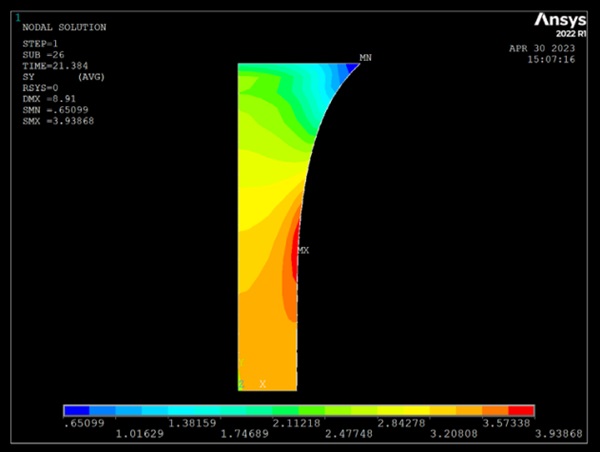Image resolution: width=600 pixels, height=452 pixels.
Task: Click the 'TIME=21.384' text
Action: coord(55,66)
